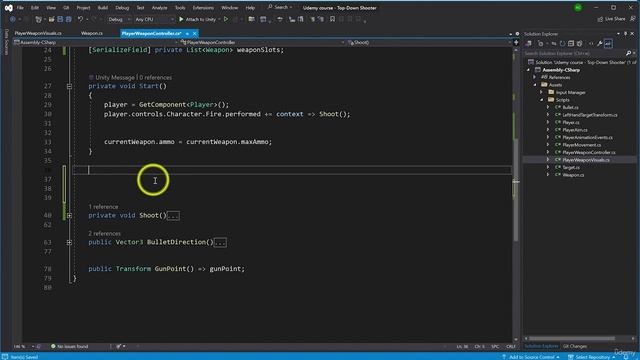Close the PlayerWeaponController.cs tab

[195, 33]
